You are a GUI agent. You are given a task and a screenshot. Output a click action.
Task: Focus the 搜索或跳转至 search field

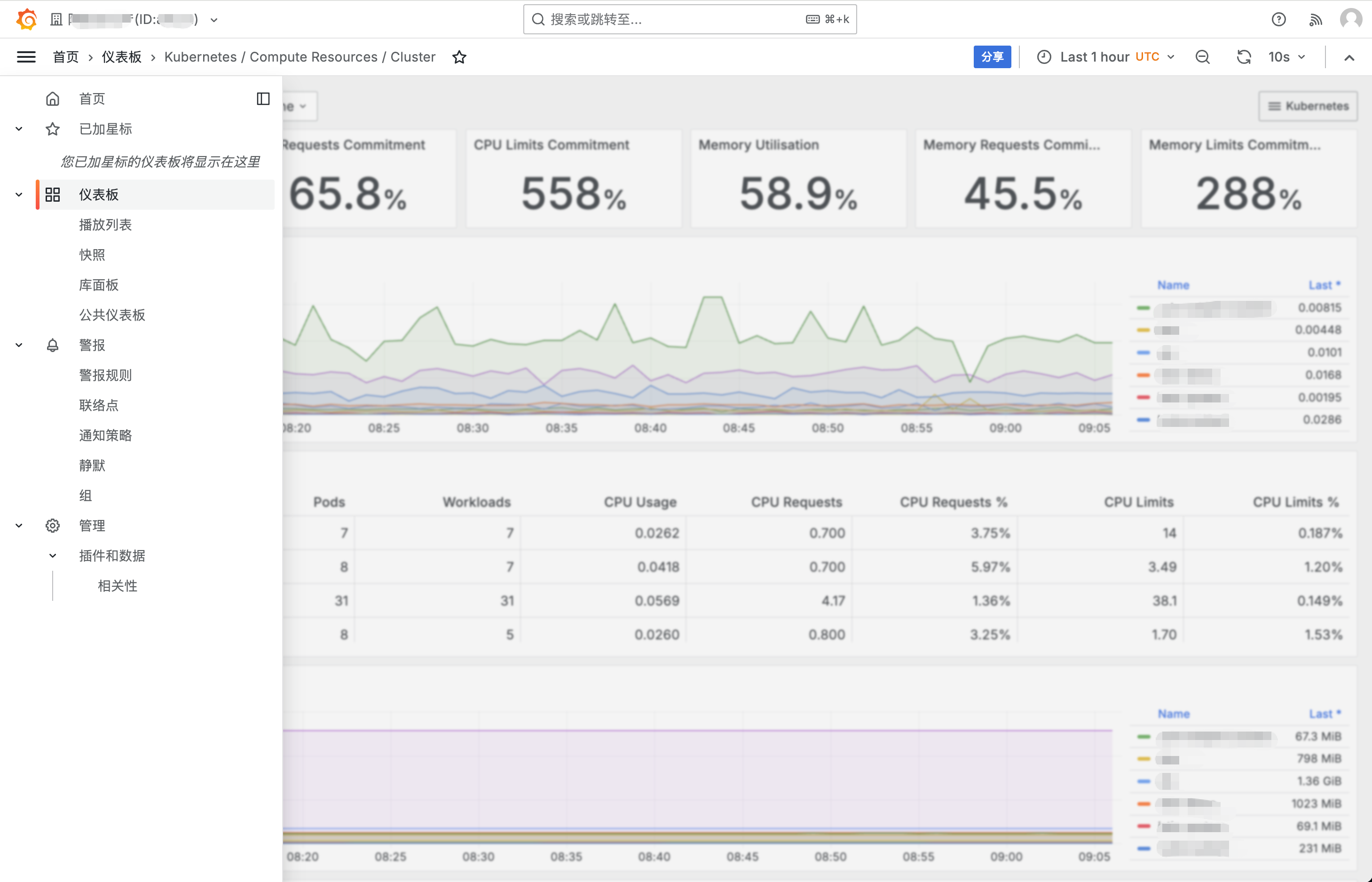point(676,19)
